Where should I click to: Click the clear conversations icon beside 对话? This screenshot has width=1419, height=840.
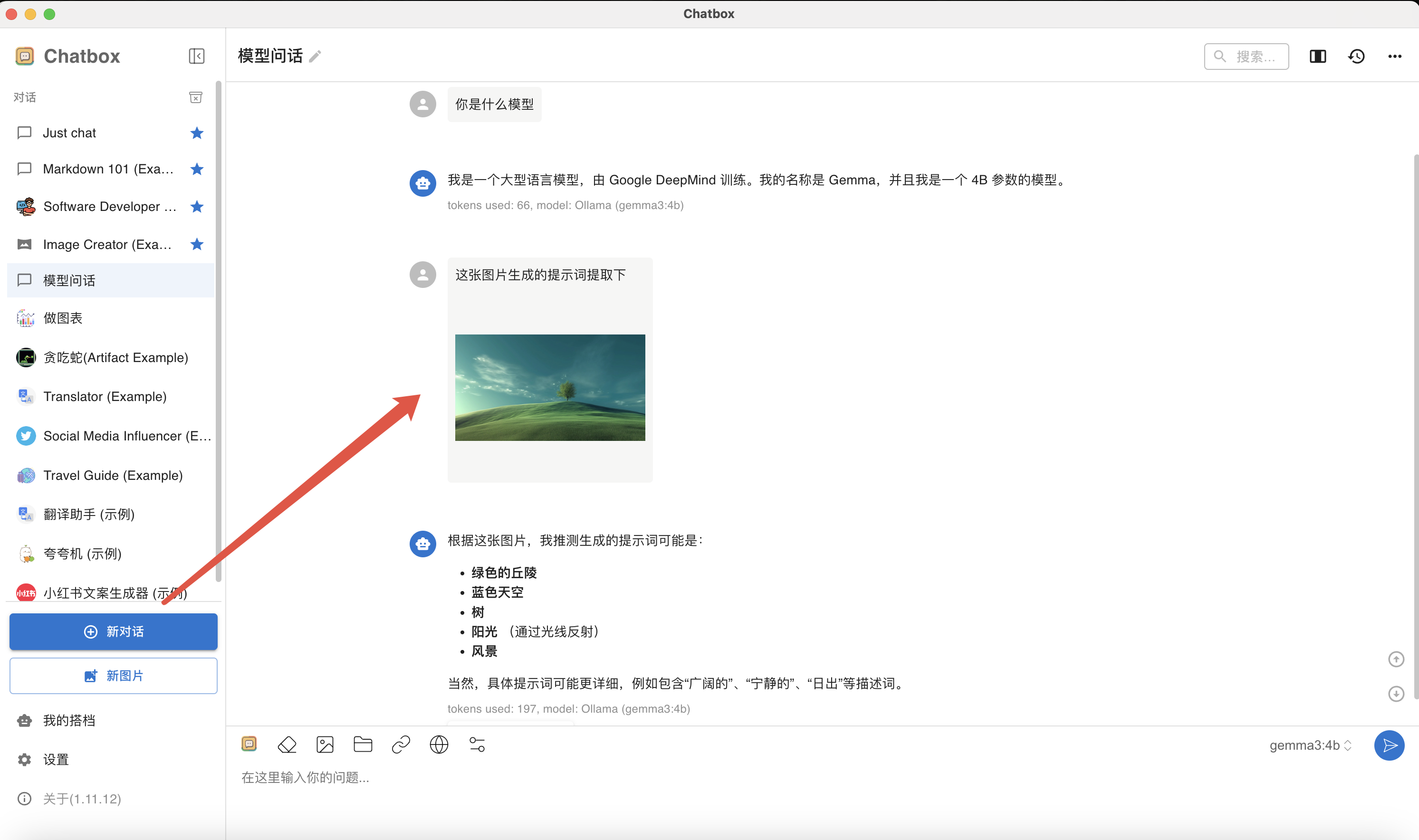196,97
